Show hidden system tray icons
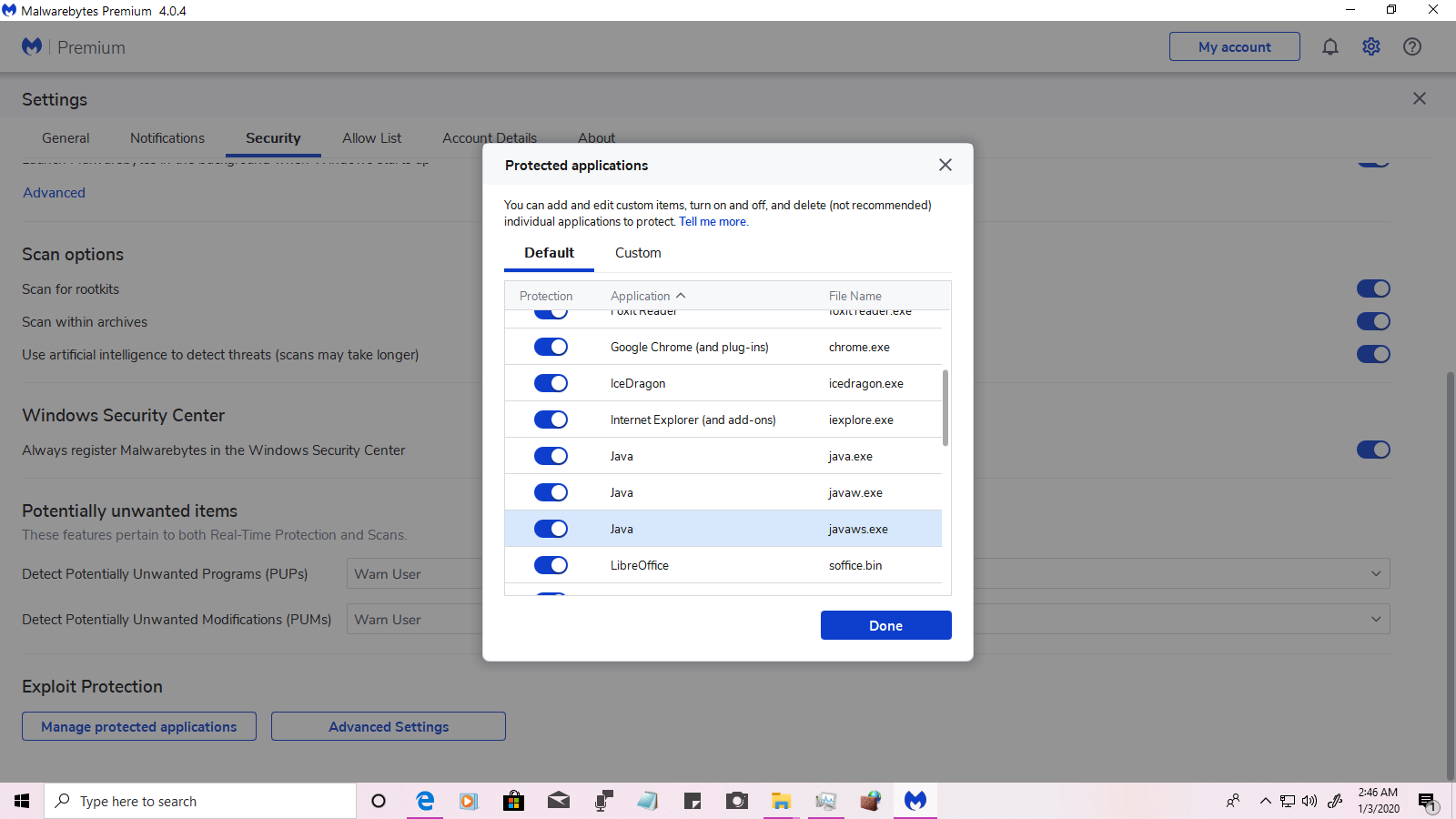 1265,801
